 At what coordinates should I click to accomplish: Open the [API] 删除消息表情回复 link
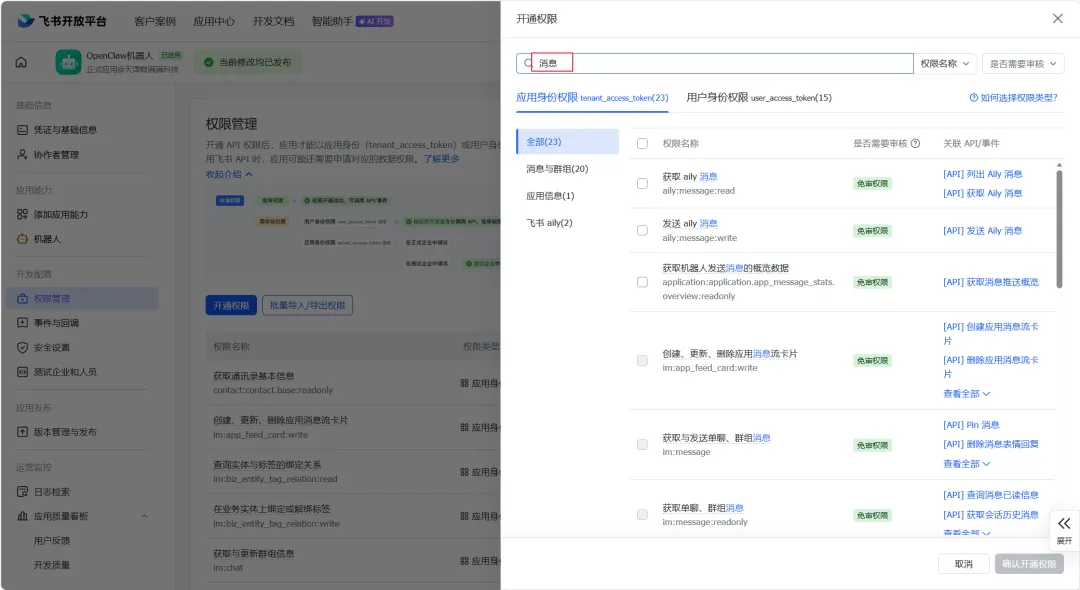[x=990, y=444]
